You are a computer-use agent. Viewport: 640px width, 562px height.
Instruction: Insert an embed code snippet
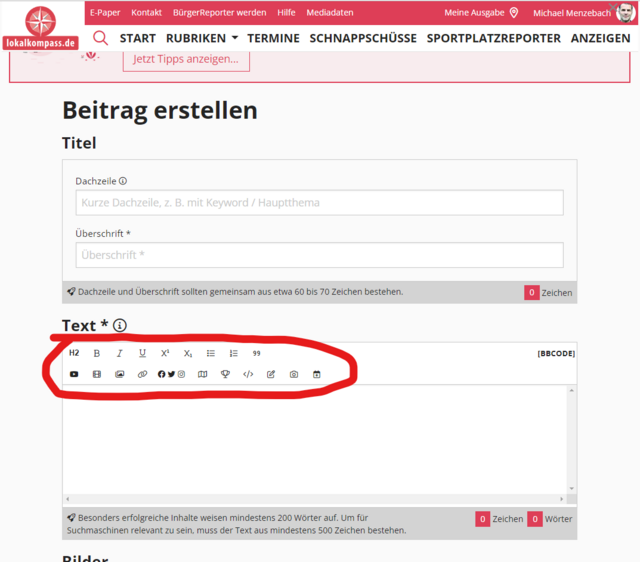pyautogui.click(x=248, y=374)
